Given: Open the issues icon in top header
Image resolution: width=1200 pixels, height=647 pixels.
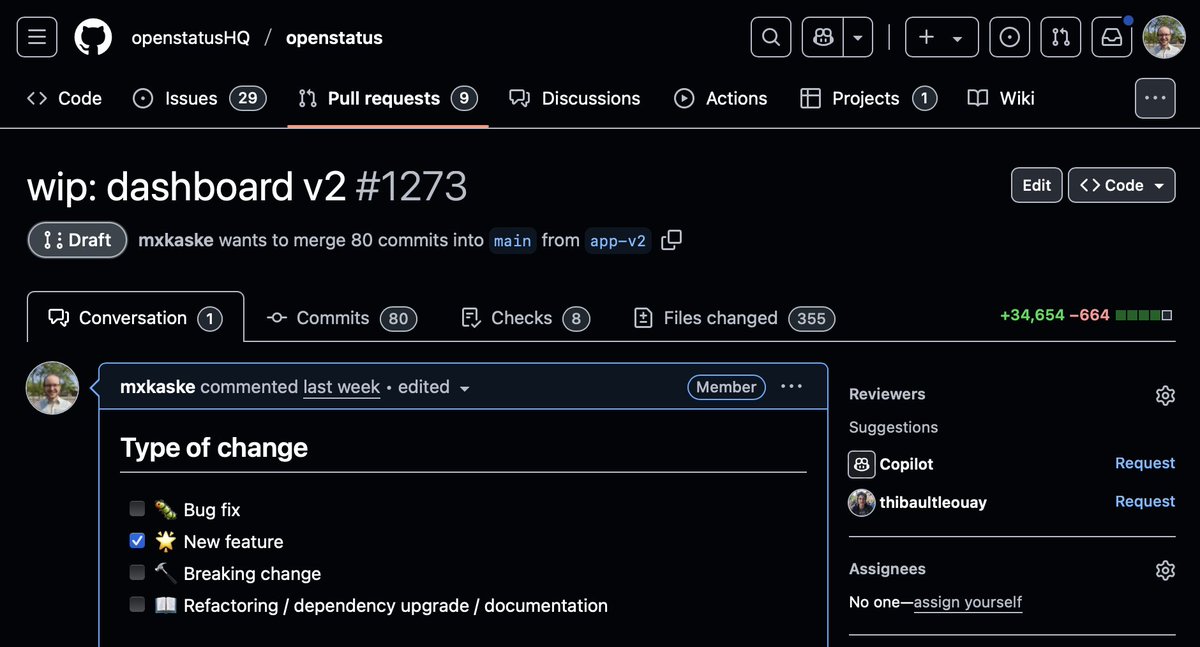Looking at the screenshot, I should (x=1010, y=38).
